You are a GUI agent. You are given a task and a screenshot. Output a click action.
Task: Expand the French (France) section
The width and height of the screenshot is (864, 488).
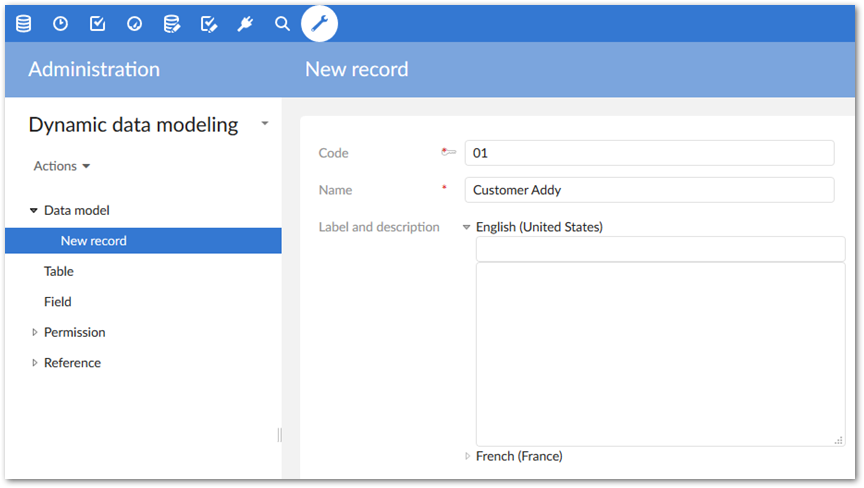pos(467,456)
